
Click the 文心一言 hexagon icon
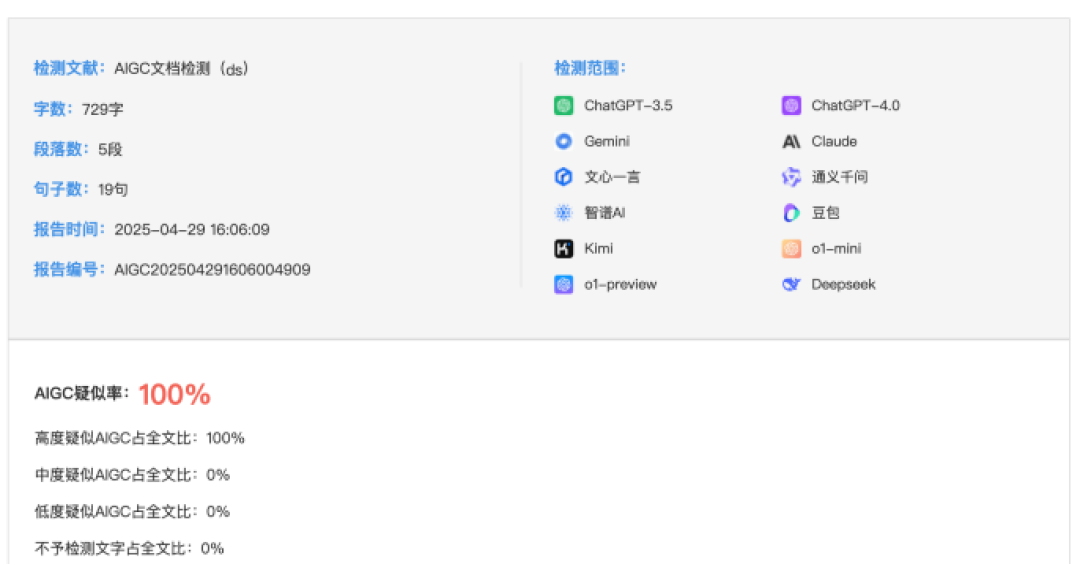click(563, 177)
